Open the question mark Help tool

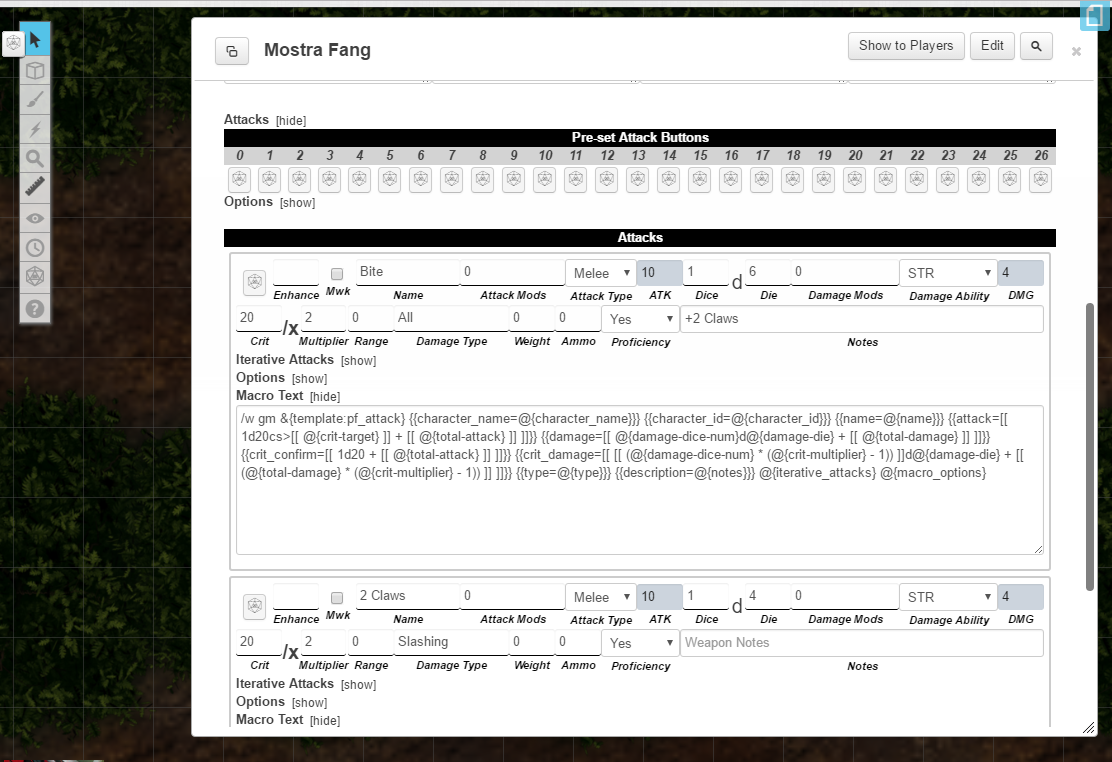click(35, 309)
